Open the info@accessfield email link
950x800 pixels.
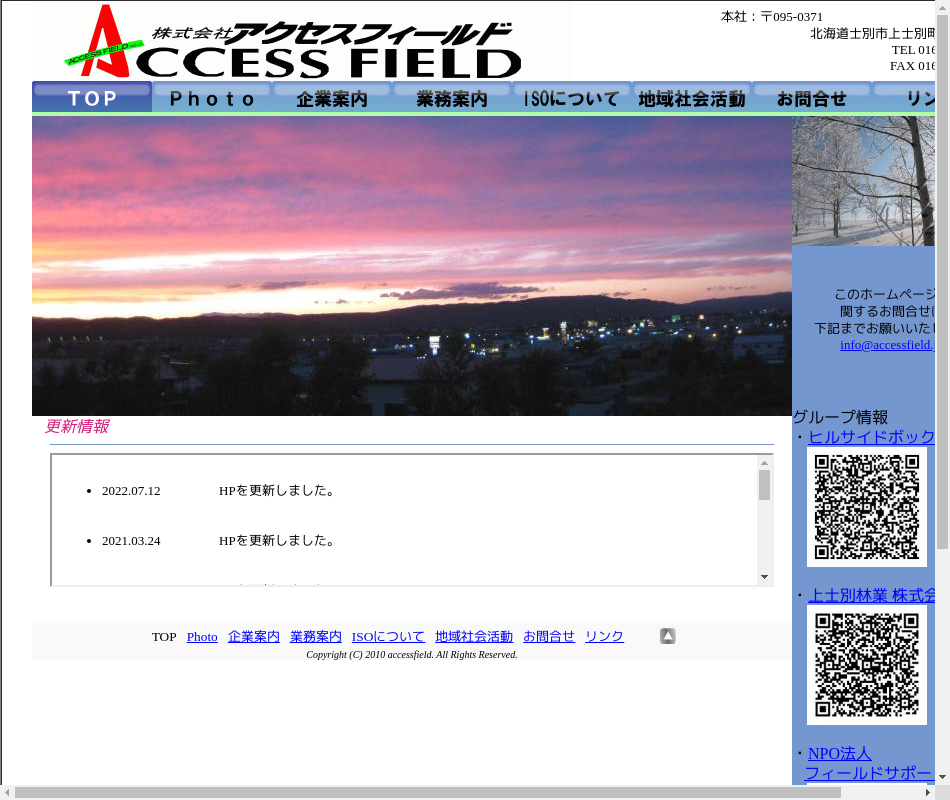tap(886, 345)
